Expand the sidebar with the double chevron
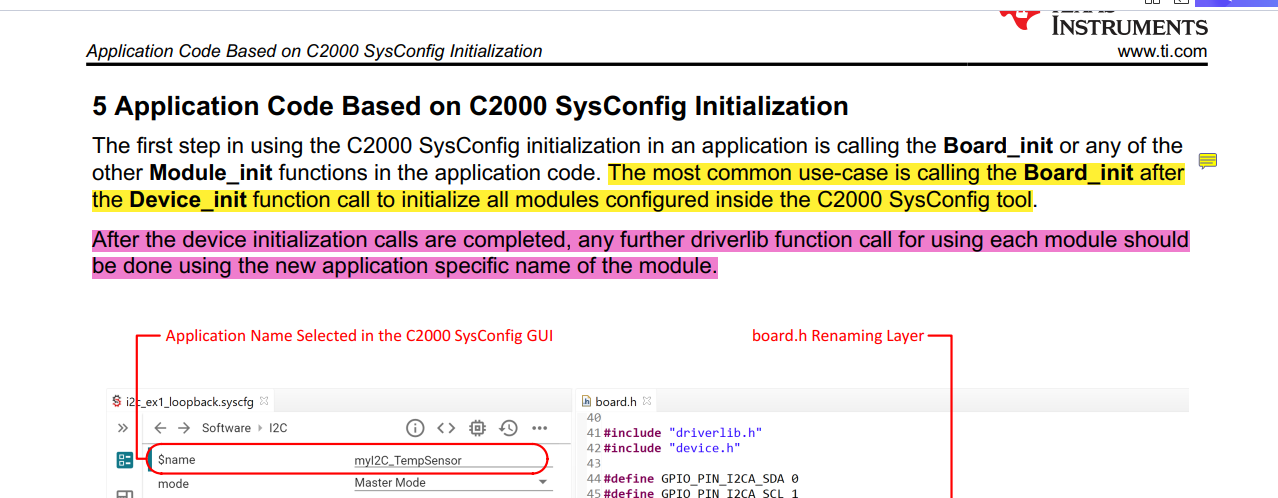 tap(123, 428)
